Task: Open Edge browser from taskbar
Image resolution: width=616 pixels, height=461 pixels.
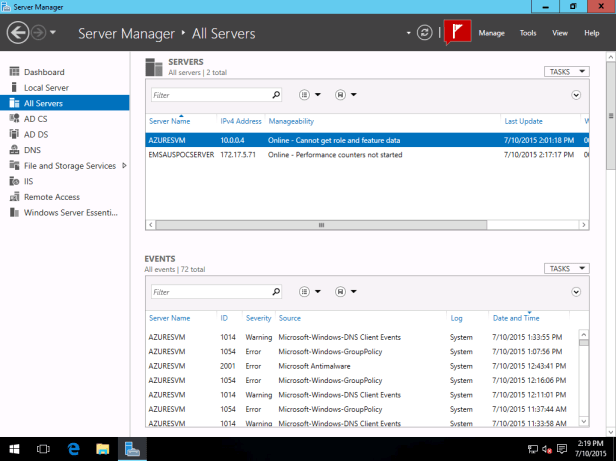Action: [74, 449]
